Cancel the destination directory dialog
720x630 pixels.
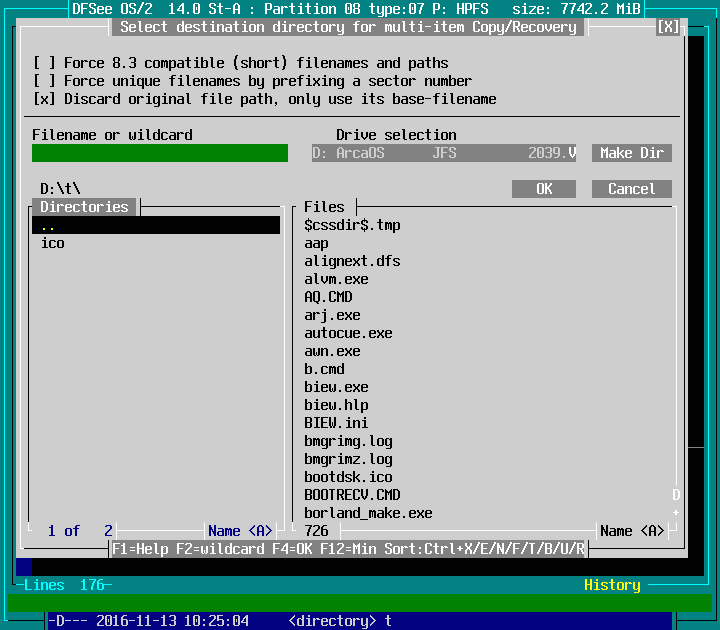(631, 189)
